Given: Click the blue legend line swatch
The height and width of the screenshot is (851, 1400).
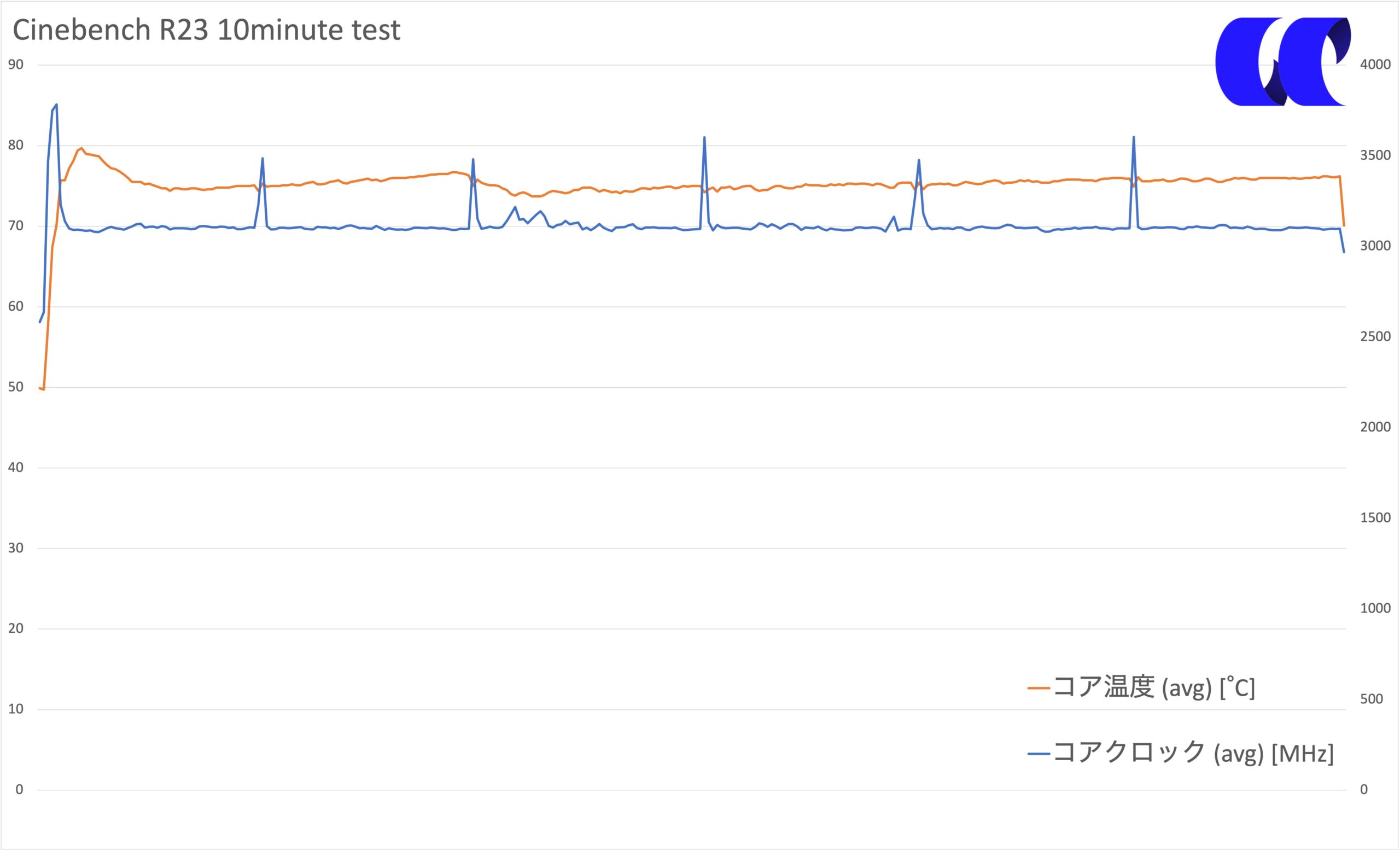Looking at the screenshot, I should tap(1039, 754).
